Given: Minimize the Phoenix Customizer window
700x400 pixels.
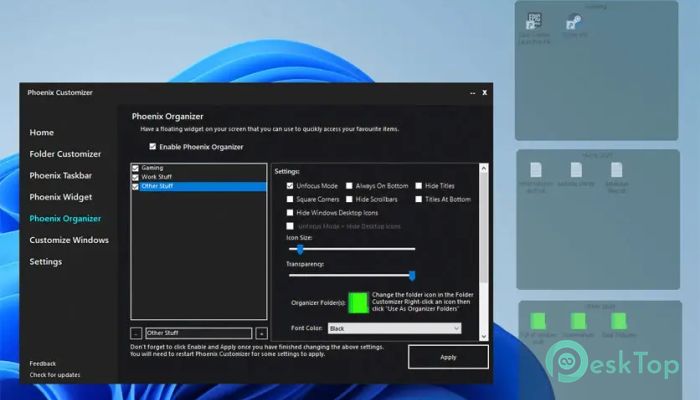Looking at the screenshot, I should [x=472, y=93].
